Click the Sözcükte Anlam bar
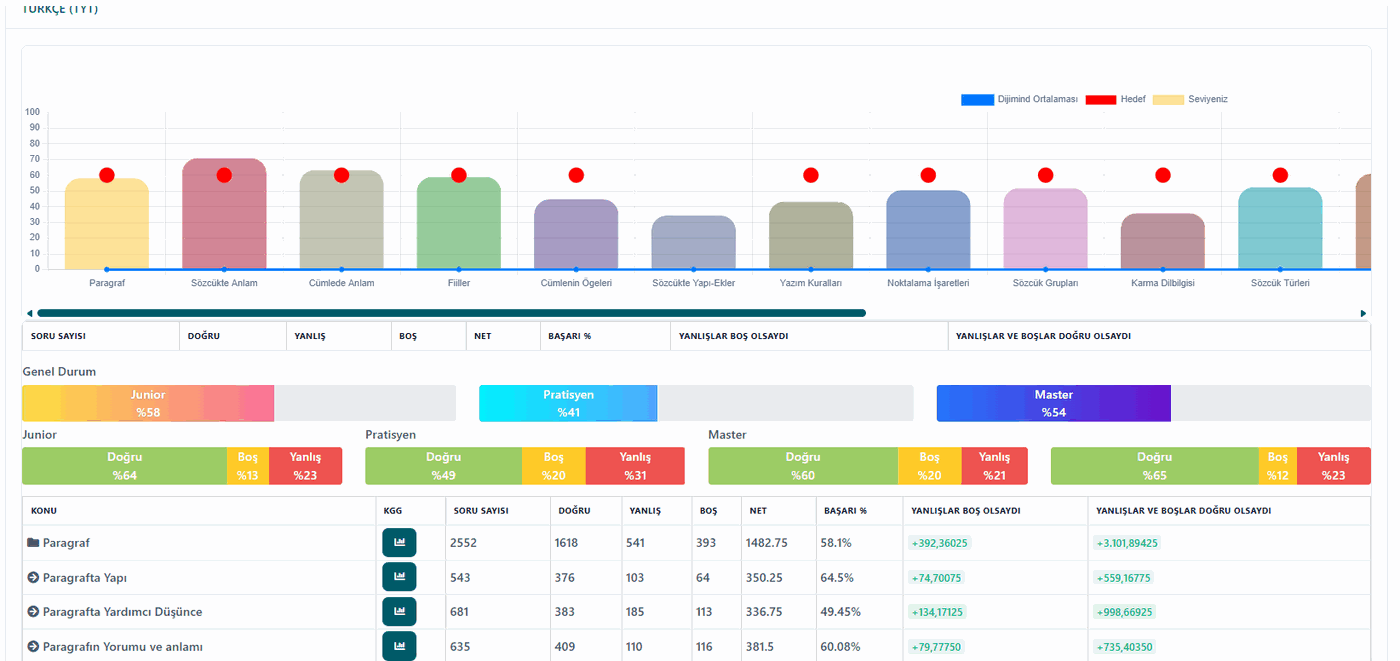Image resolution: width=1400 pixels, height=661 pixels. (224, 214)
